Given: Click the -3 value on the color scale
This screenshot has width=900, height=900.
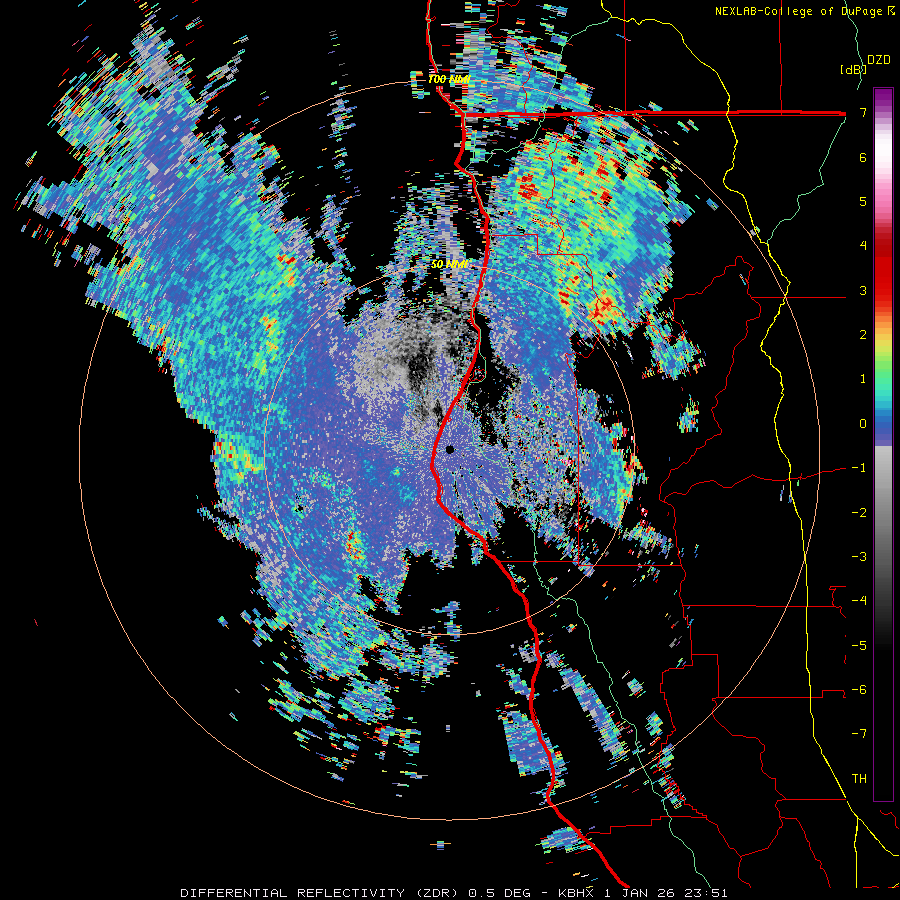Looking at the screenshot, I should [x=859, y=557].
